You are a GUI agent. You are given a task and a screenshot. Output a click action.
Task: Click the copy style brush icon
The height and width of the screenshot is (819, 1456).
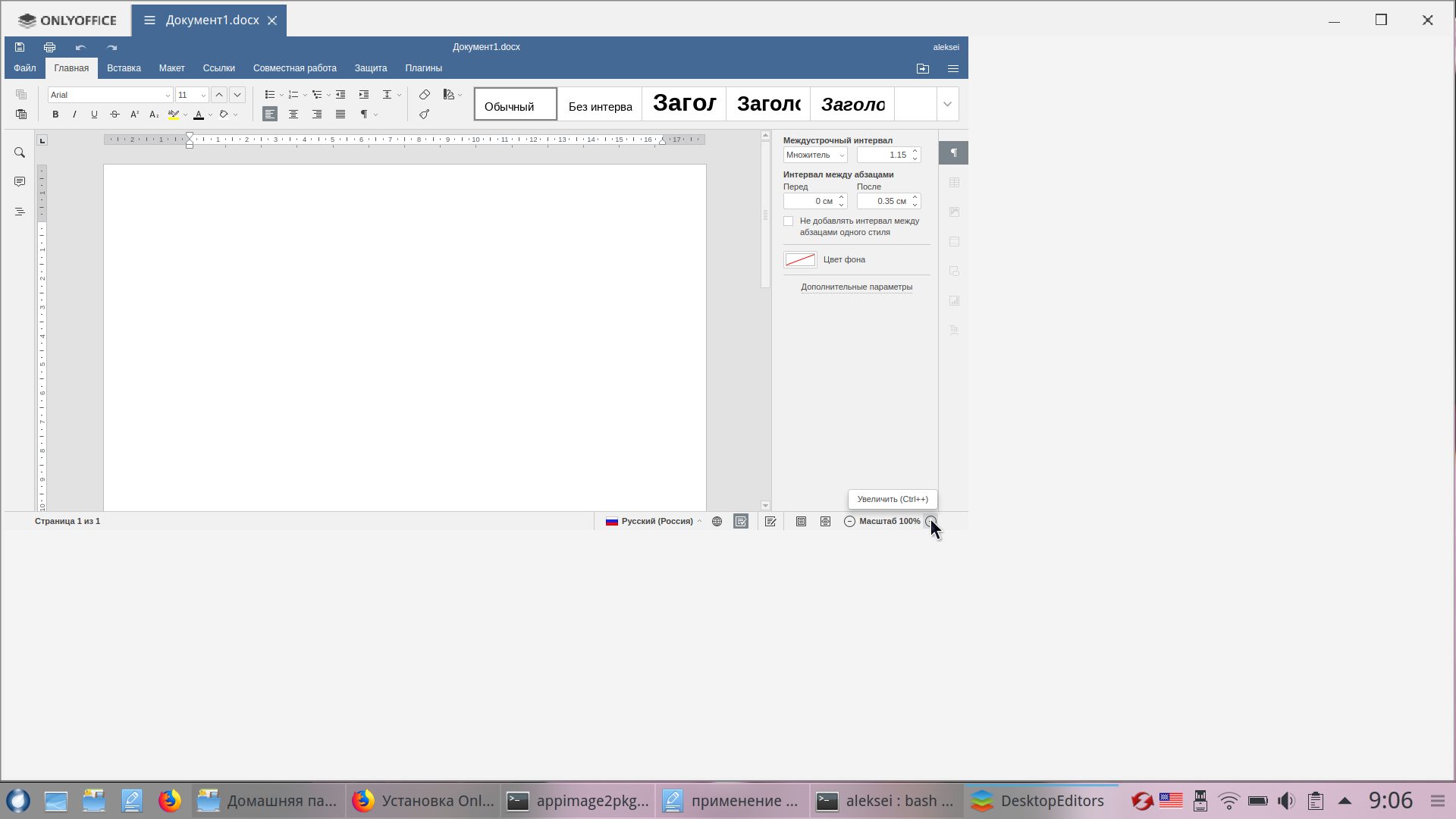(x=425, y=115)
